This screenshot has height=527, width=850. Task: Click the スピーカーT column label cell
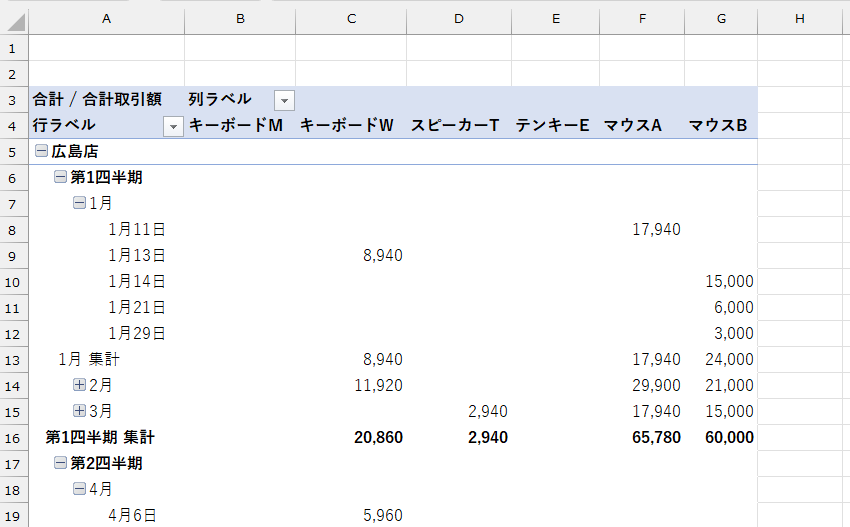pos(455,125)
